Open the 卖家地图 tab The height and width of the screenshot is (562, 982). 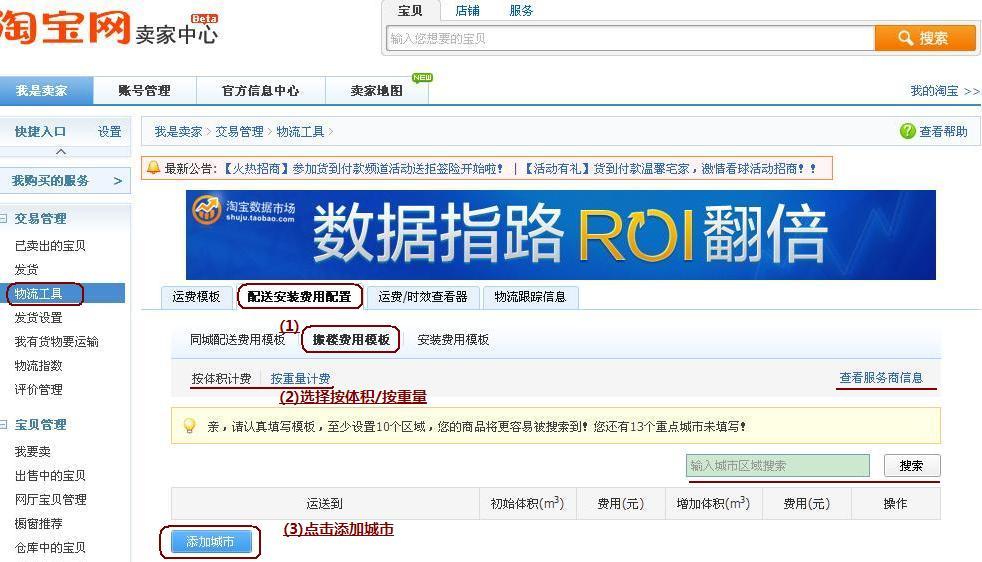point(376,91)
